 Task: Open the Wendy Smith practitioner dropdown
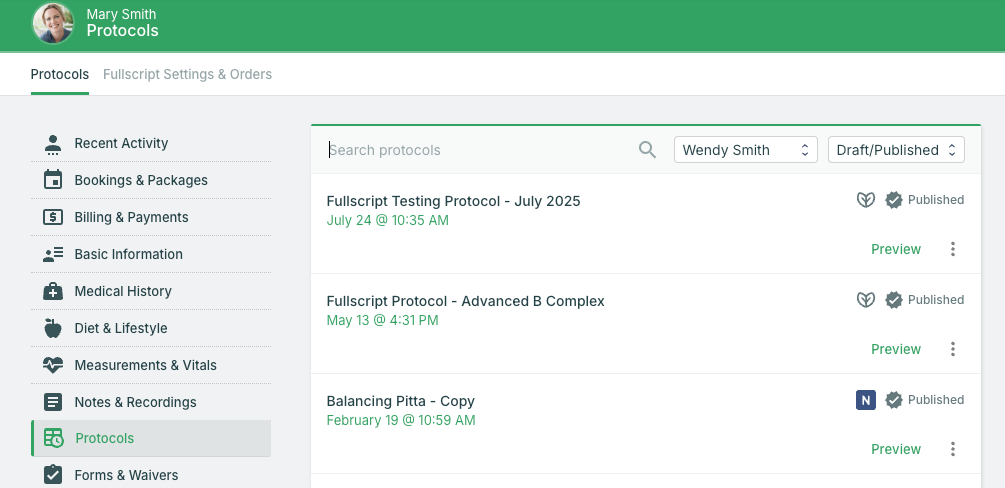pos(745,150)
